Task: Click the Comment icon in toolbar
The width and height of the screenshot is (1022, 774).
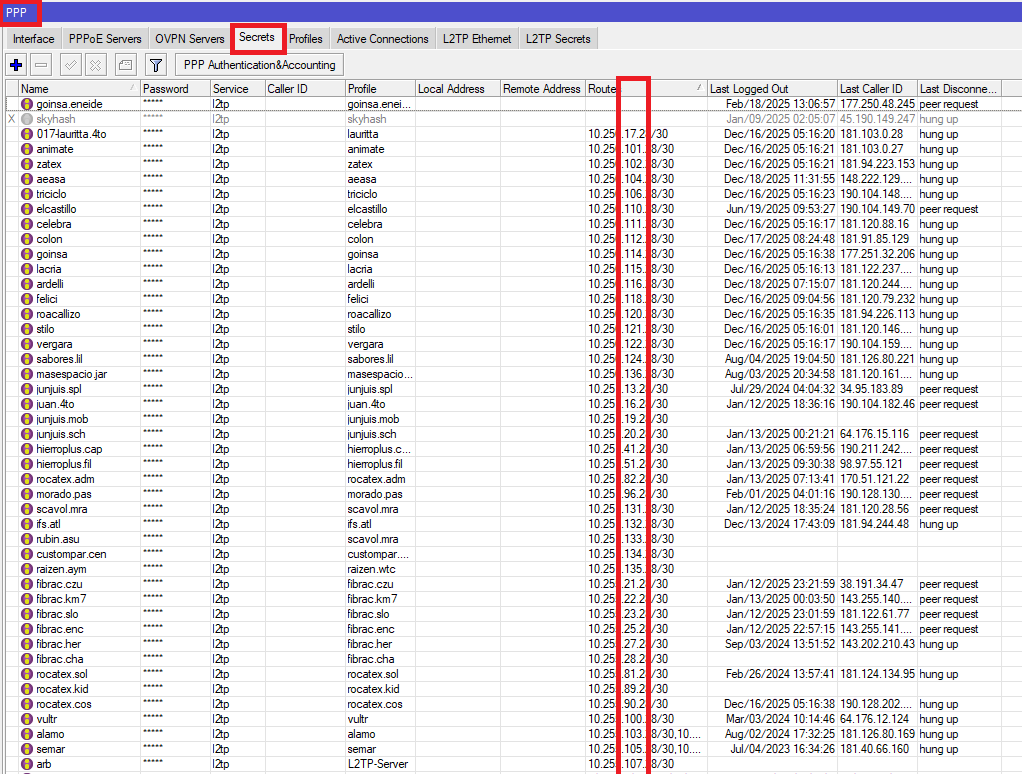Action: click(x=125, y=65)
